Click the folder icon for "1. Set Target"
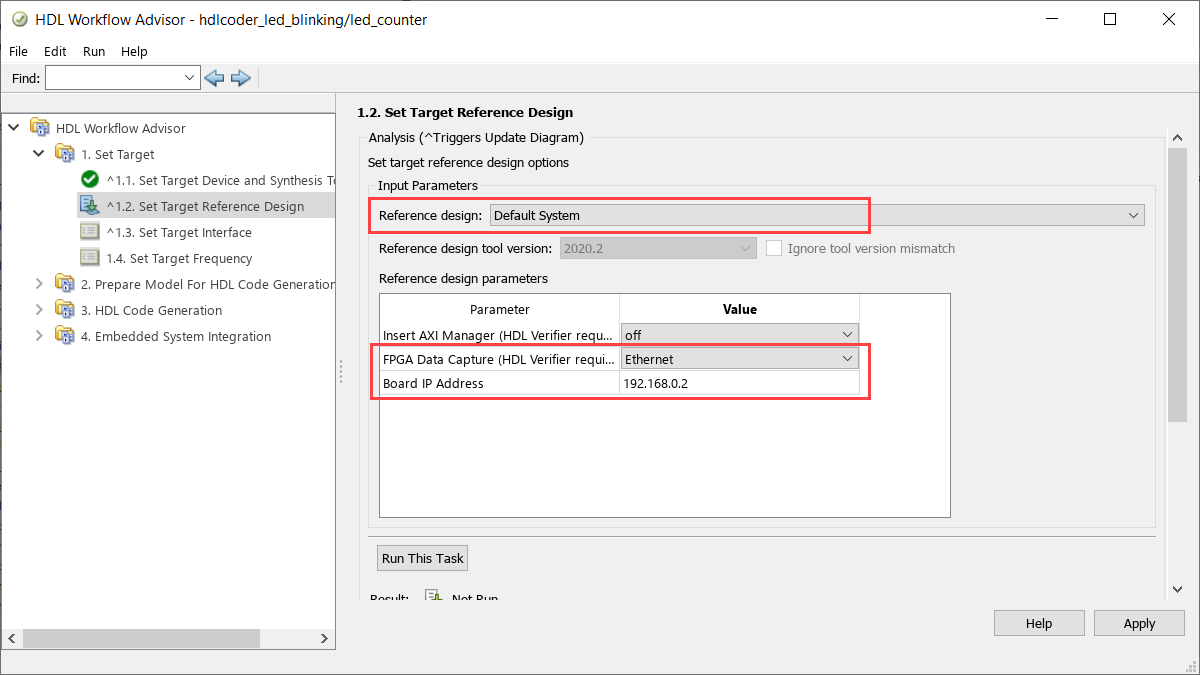Image resolution: width=1200 pixels, height=675 pixels. pyautogui.click(x=64, y=154)
